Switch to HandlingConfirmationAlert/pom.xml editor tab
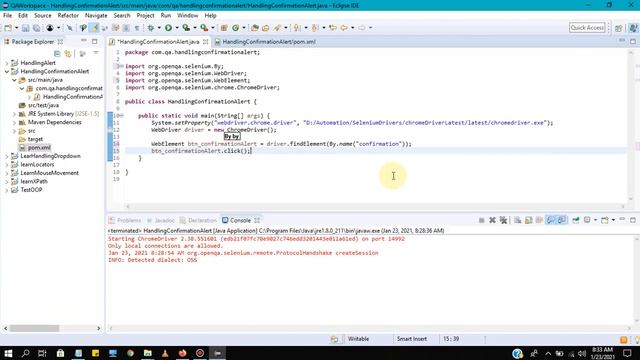This screenshot has height=360, width=640. (x=265, y=42)
